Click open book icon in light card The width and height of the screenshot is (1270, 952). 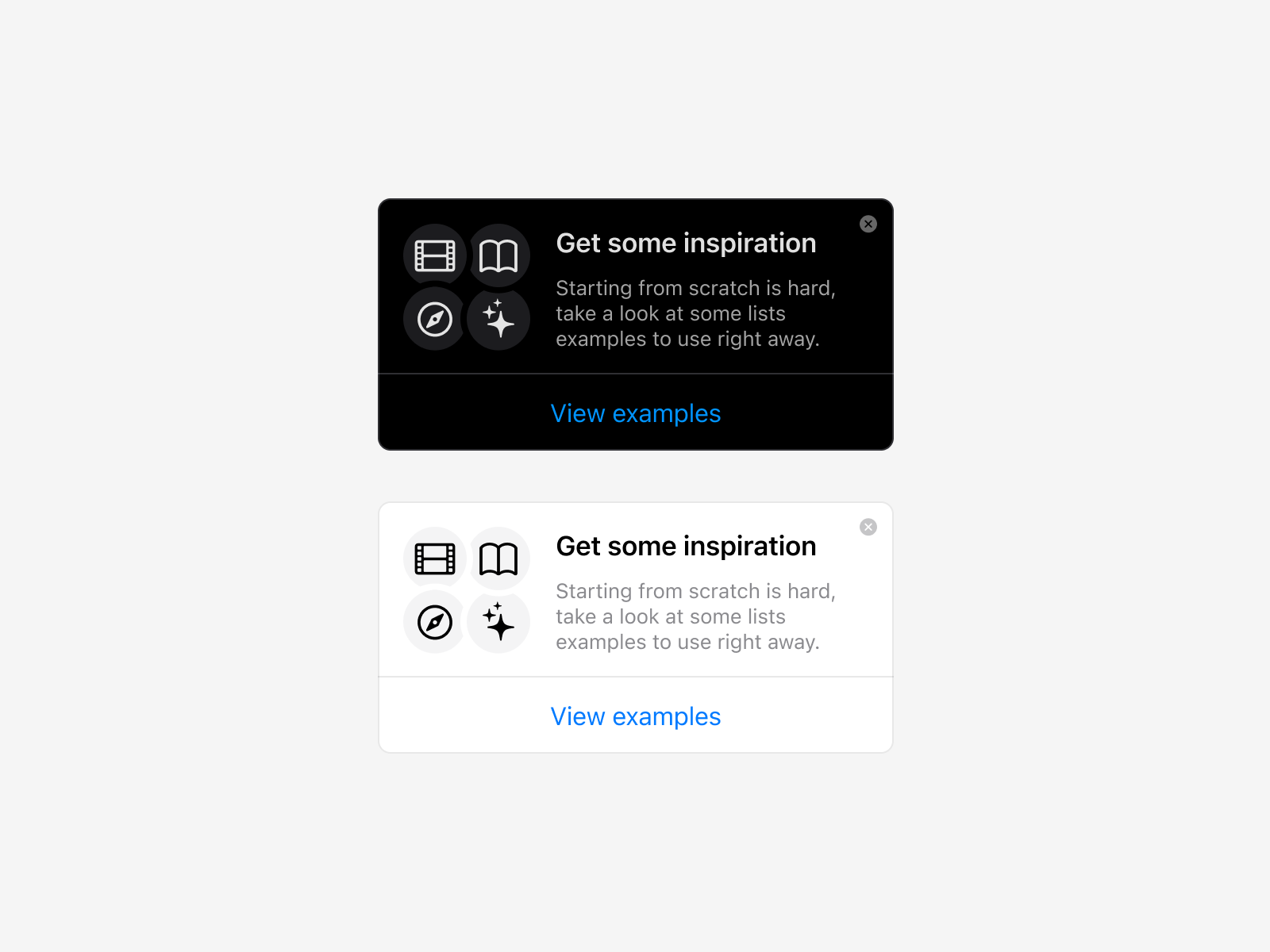[x=498, y=559]
